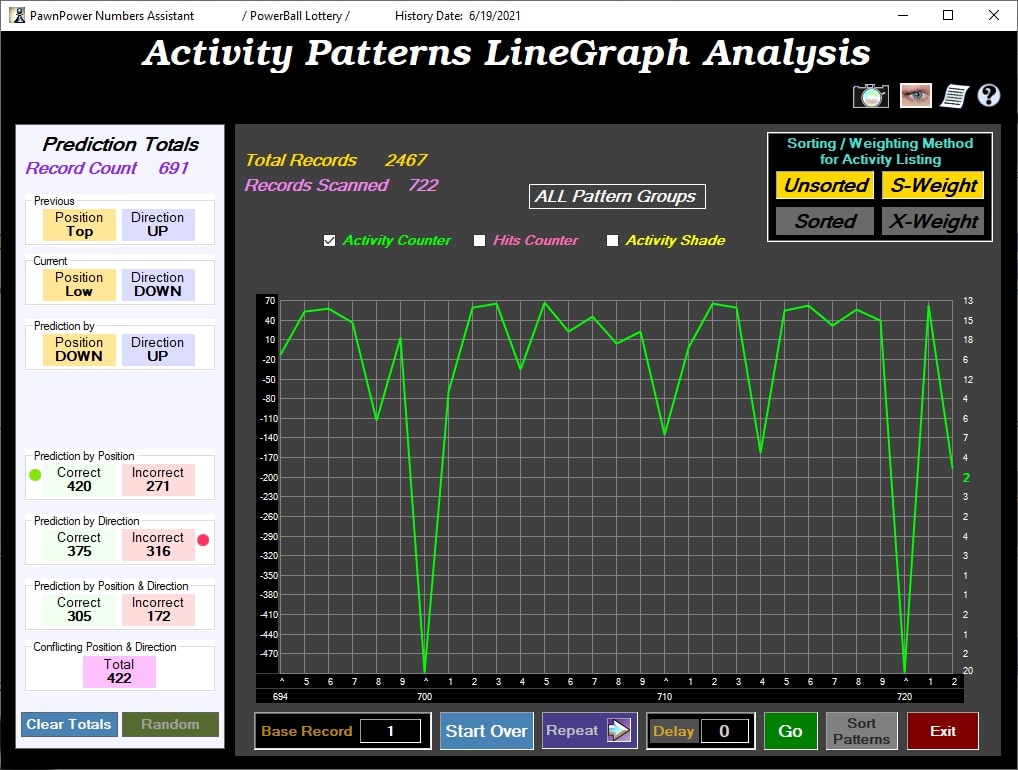Click the camera snapshot icon
This screenshot has width=1018, height=770.
tap(870, 95)
